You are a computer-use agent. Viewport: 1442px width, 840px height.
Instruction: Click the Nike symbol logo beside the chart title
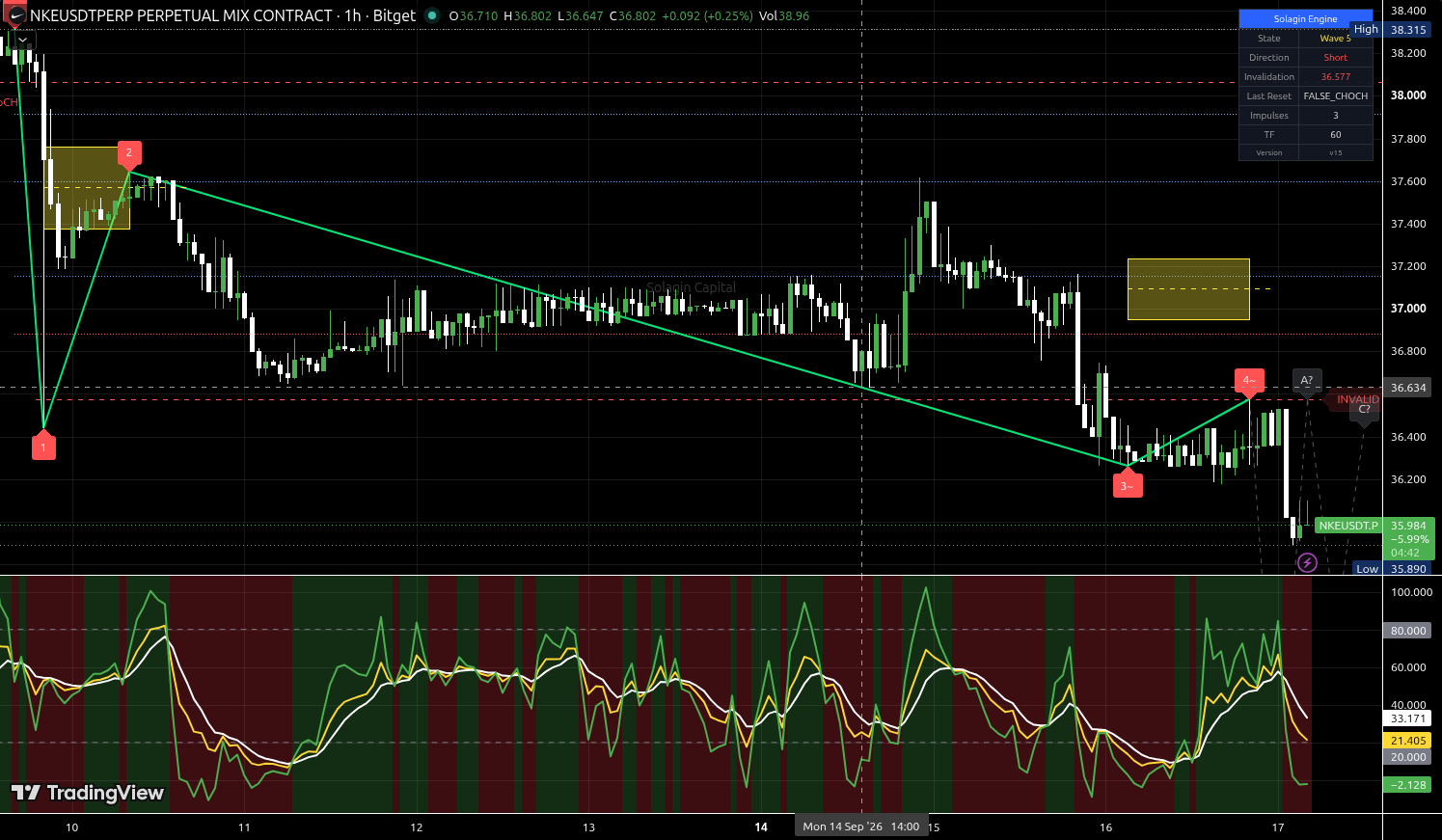point(15,15)
